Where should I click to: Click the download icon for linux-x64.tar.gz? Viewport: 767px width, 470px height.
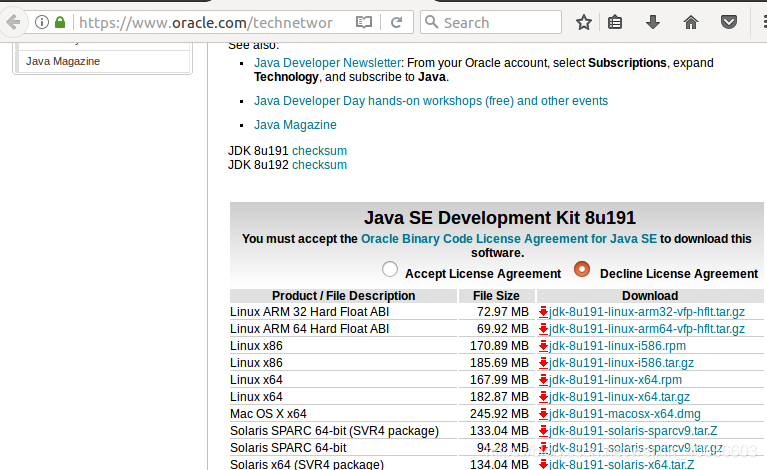coord(543,397)
